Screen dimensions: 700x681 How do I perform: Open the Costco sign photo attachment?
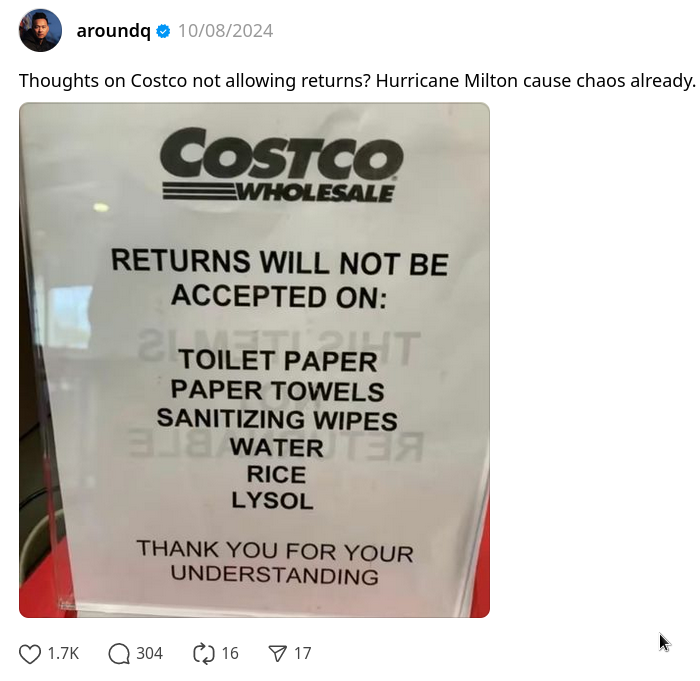click(x=254, y=360)
